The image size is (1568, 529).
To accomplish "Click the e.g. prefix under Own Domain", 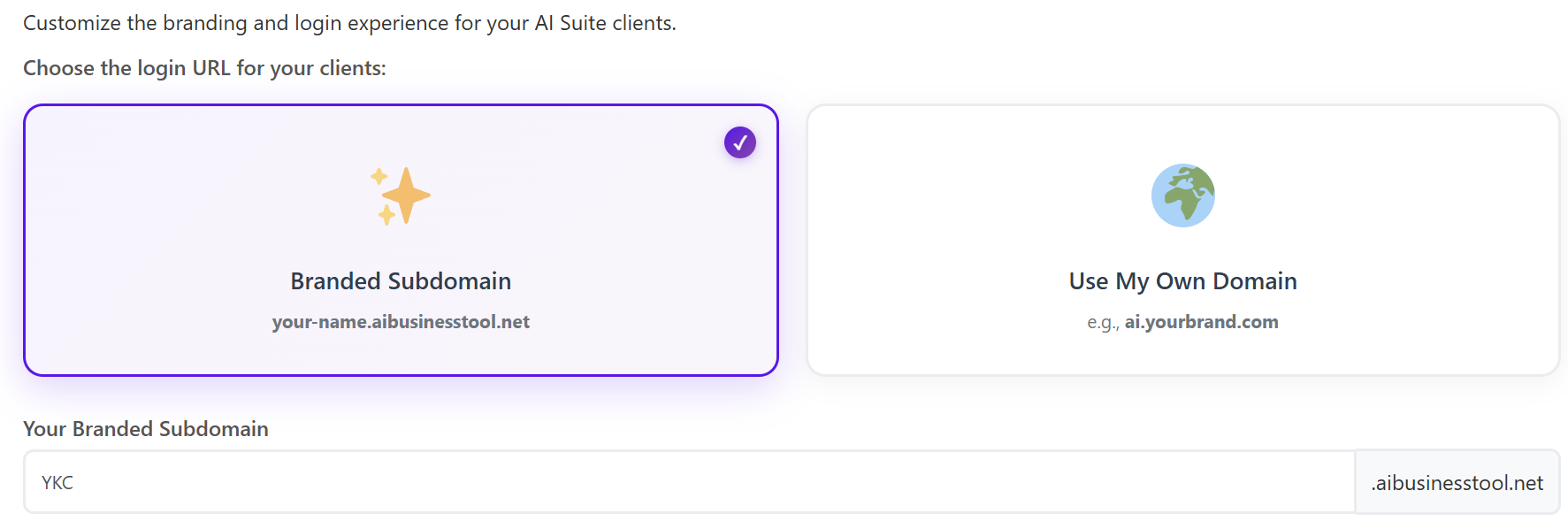I will tap(1103, 323).
